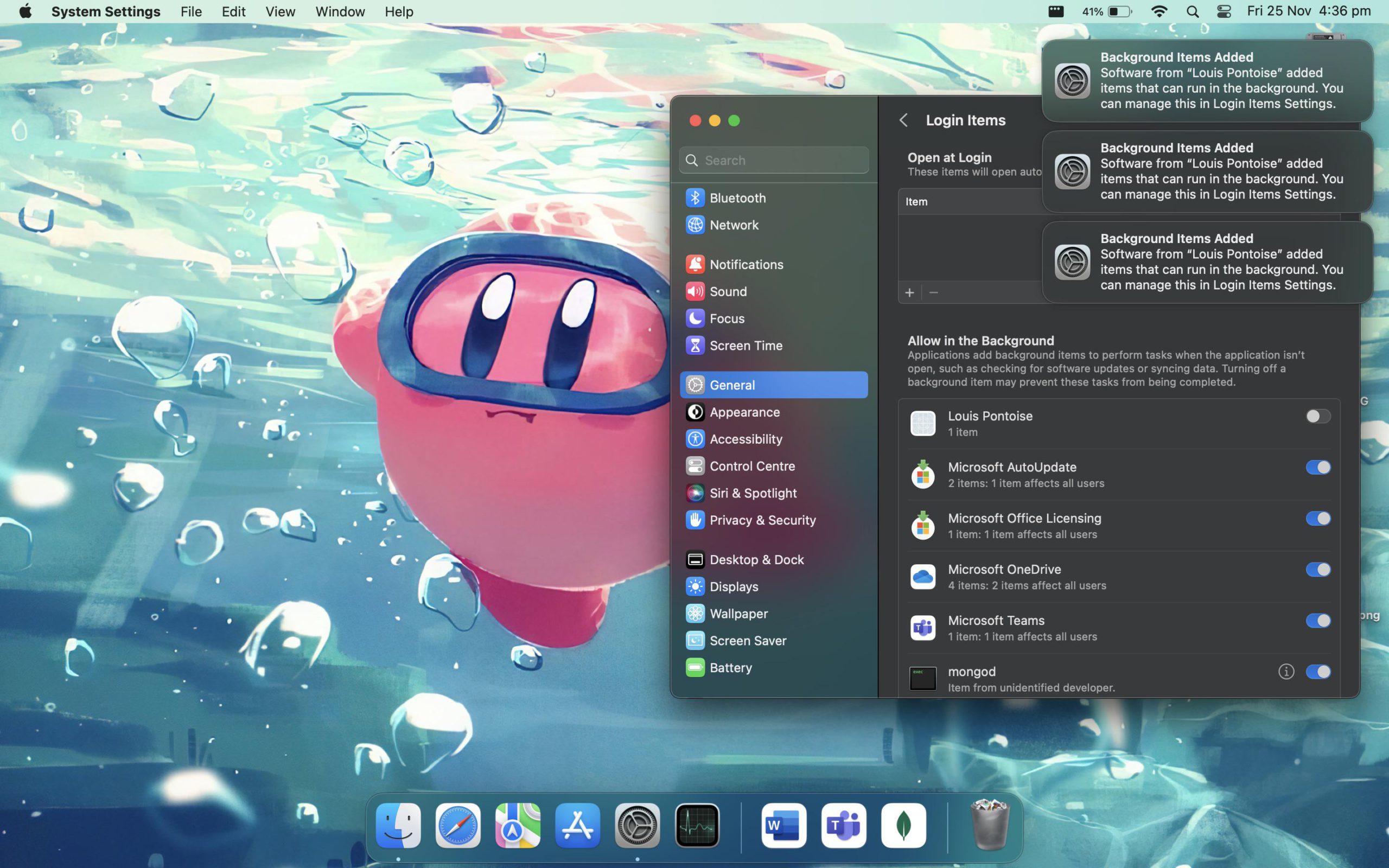Screen dimensions: 1389x868
Task: Enable Louis Pontoise background item
Action: pos(1318,416)
